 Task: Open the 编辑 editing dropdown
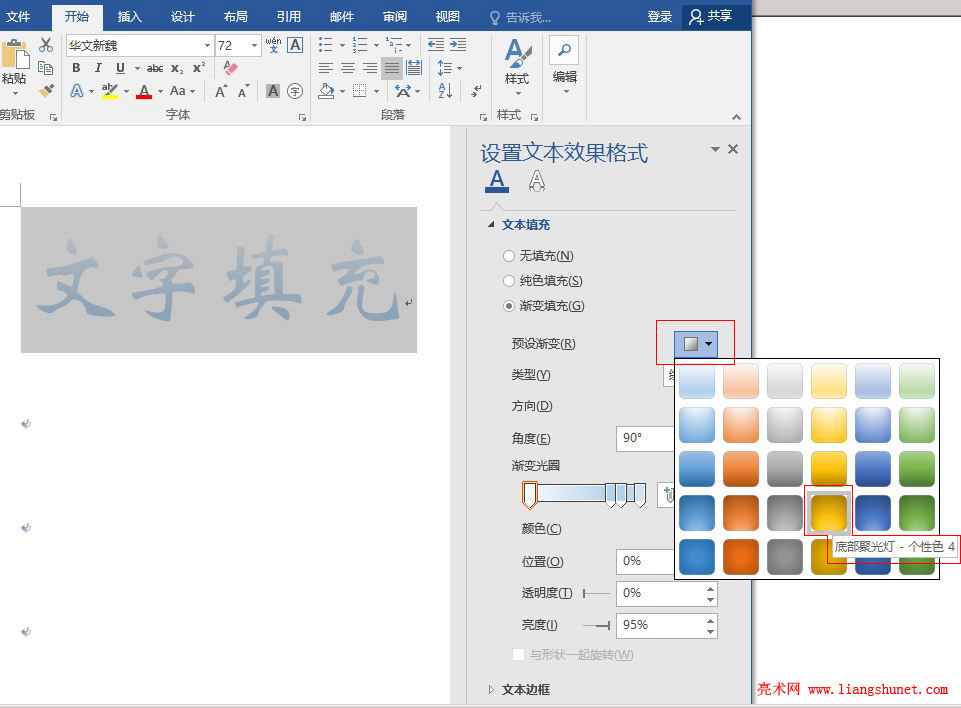point(565,66)
